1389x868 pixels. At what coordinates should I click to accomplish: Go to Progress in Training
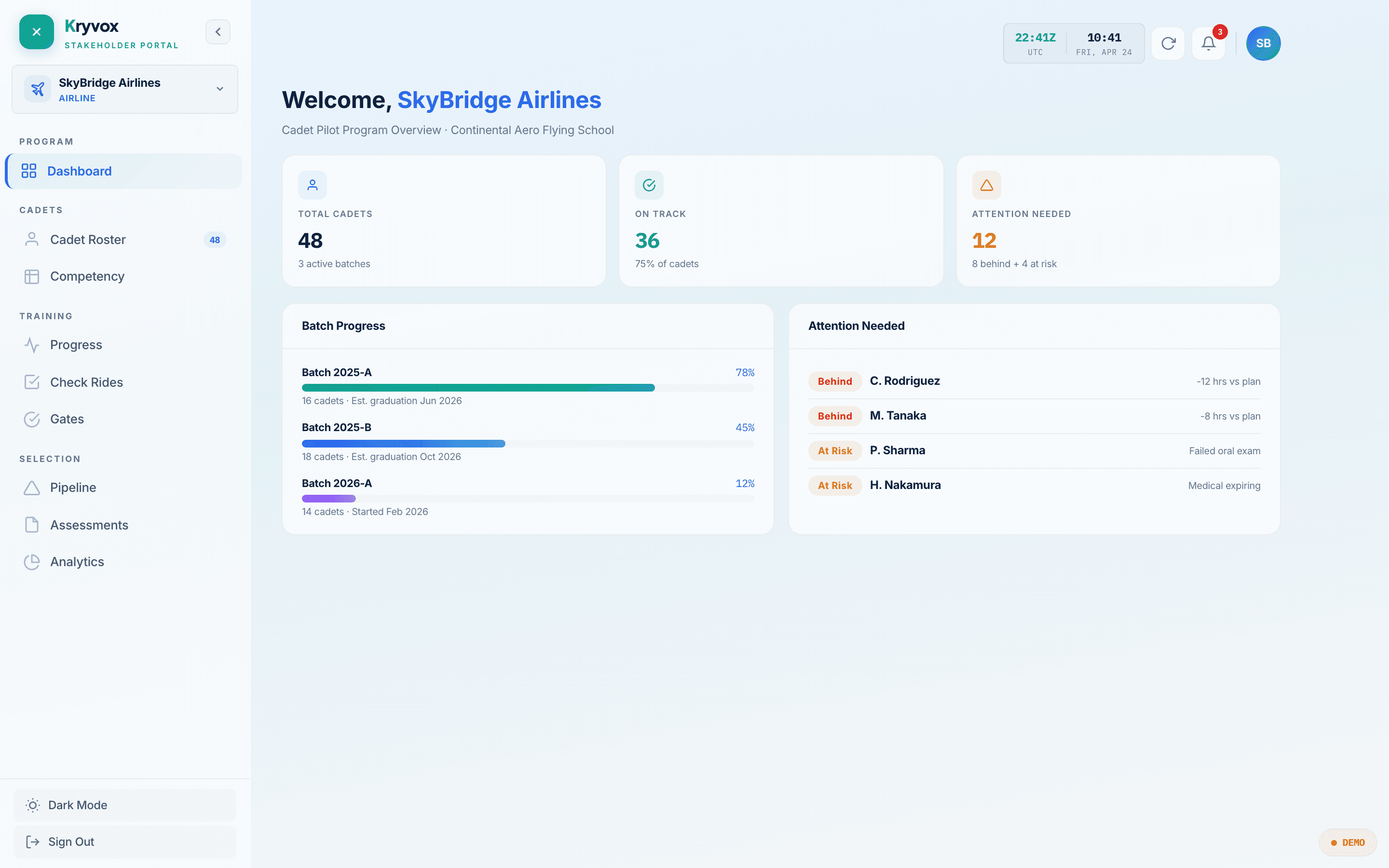124,345
